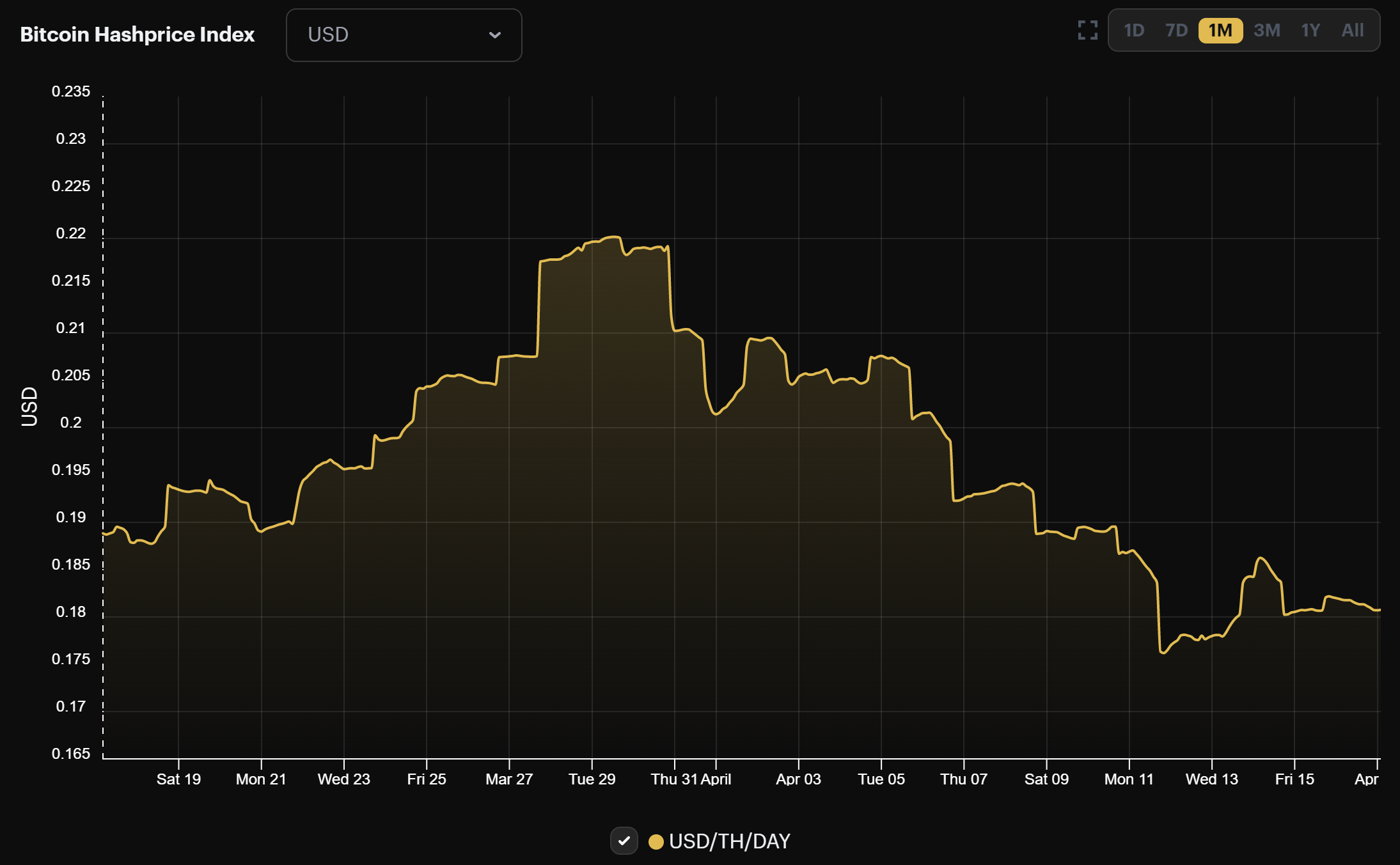The height and width of the screenshot is (865, 1400).
Task: Select the 1Y time range
Action: [x=1310, y=29]
